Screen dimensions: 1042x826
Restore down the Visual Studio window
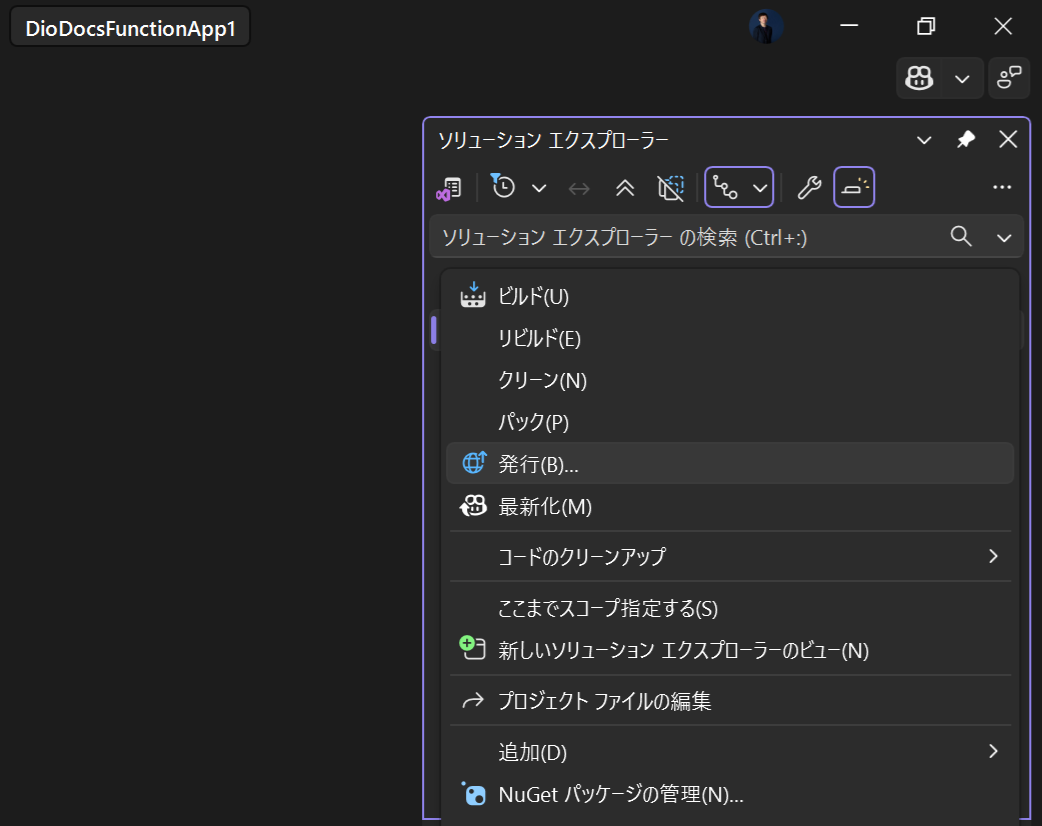click(x=926, y=26)
